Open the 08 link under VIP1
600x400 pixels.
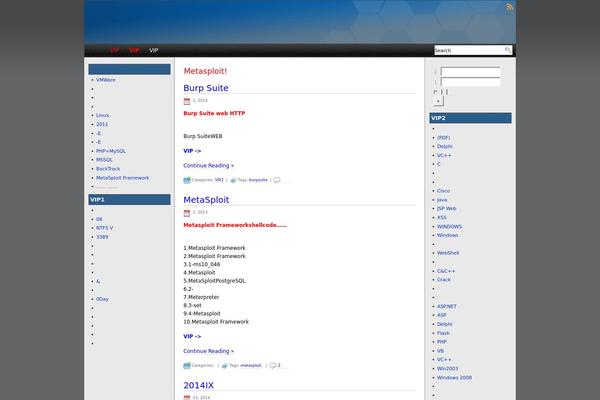click(x=99, y=219)
